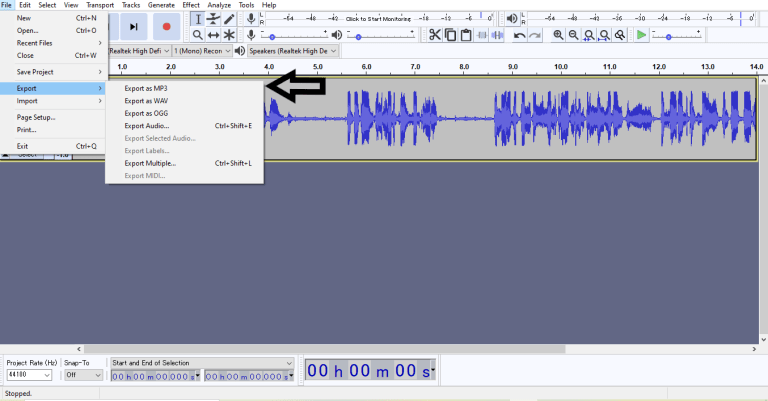Click the Skip to End button
768x401 pixels.
point(134,26)
